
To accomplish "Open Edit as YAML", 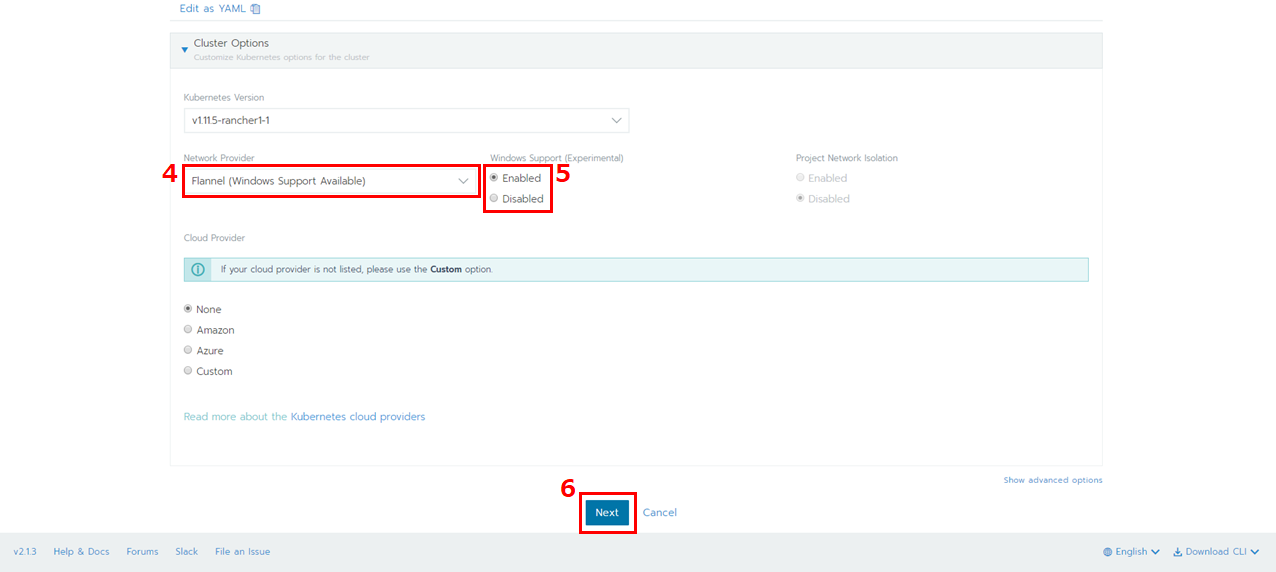I will tap(213, 8).
